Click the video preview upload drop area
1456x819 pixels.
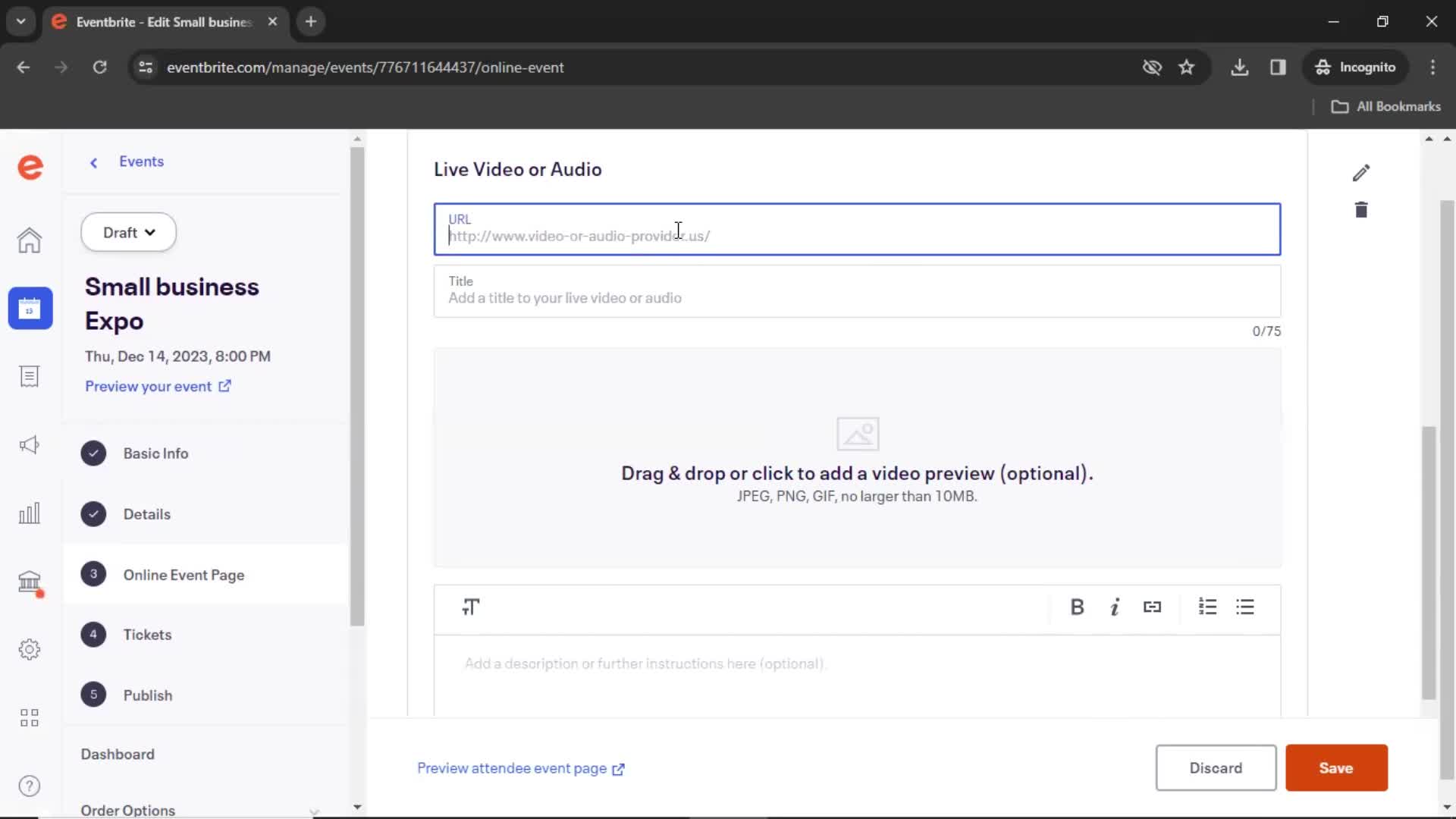pyautogui.click(x=857, y=458)
